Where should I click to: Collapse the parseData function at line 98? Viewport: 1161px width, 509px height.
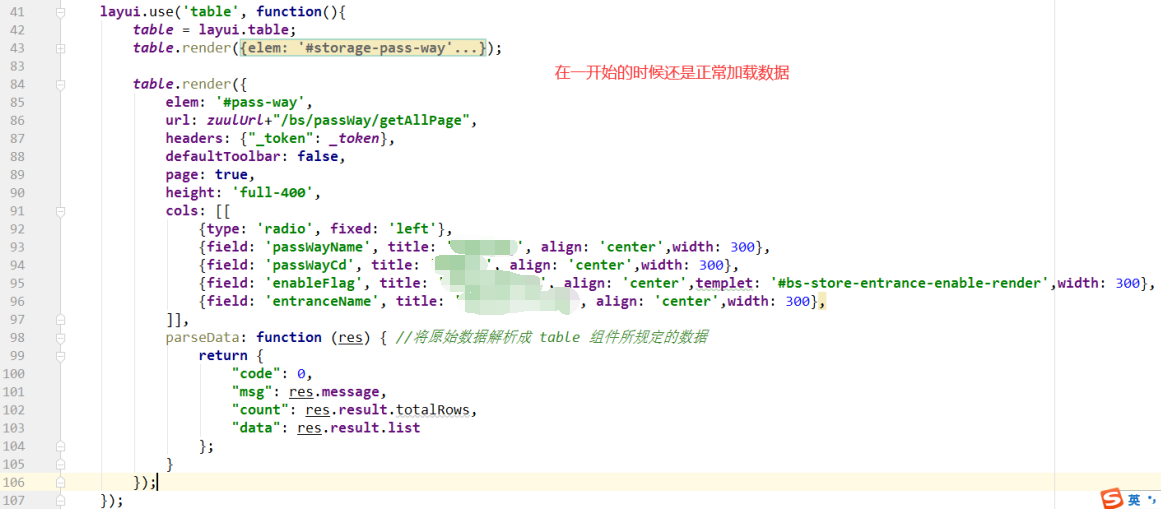pos(60,337)
